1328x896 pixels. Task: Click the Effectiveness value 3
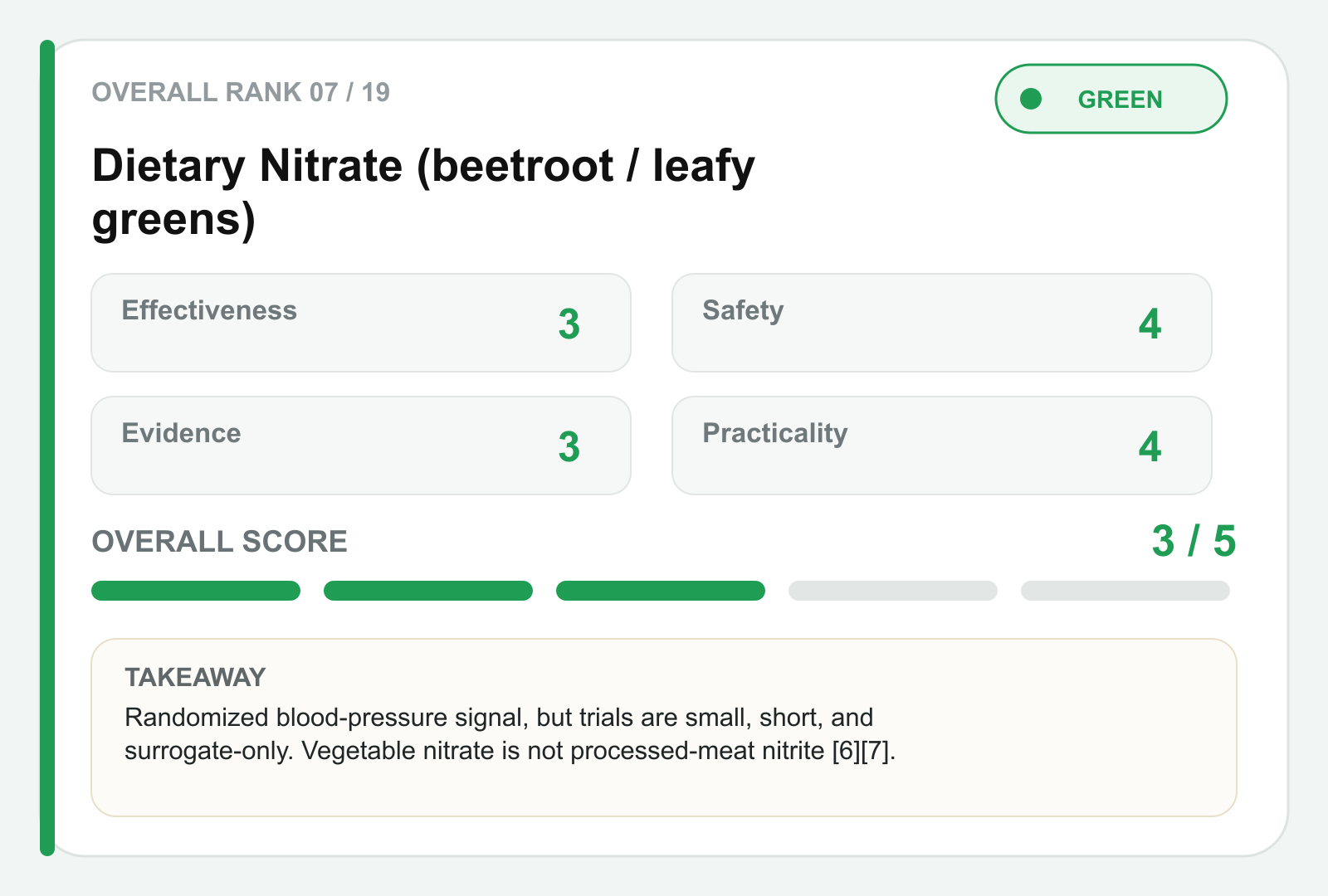pos(569,324)
